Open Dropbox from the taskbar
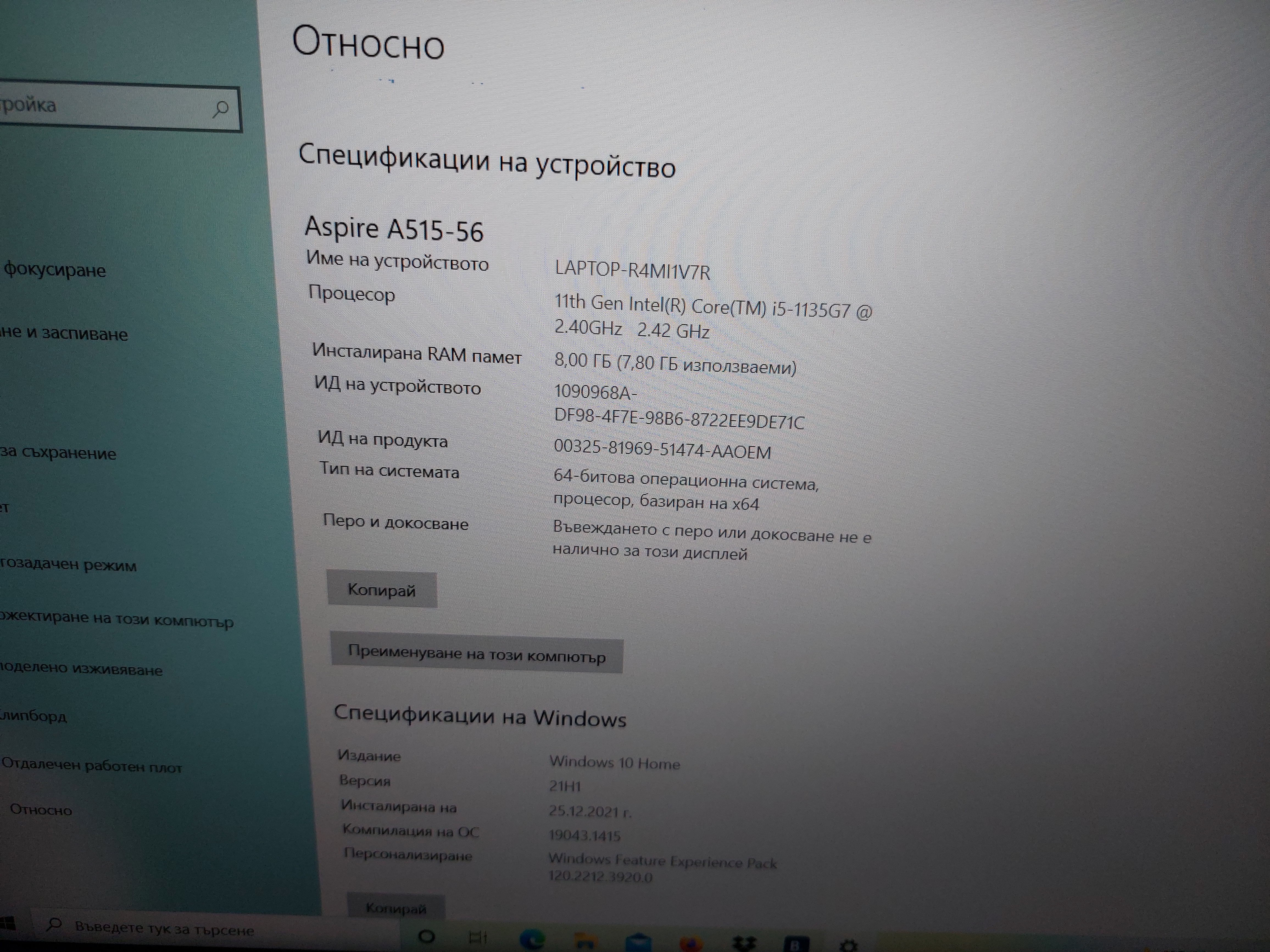Viewport: 1270px width, 952px height. [x=744, y=943]
